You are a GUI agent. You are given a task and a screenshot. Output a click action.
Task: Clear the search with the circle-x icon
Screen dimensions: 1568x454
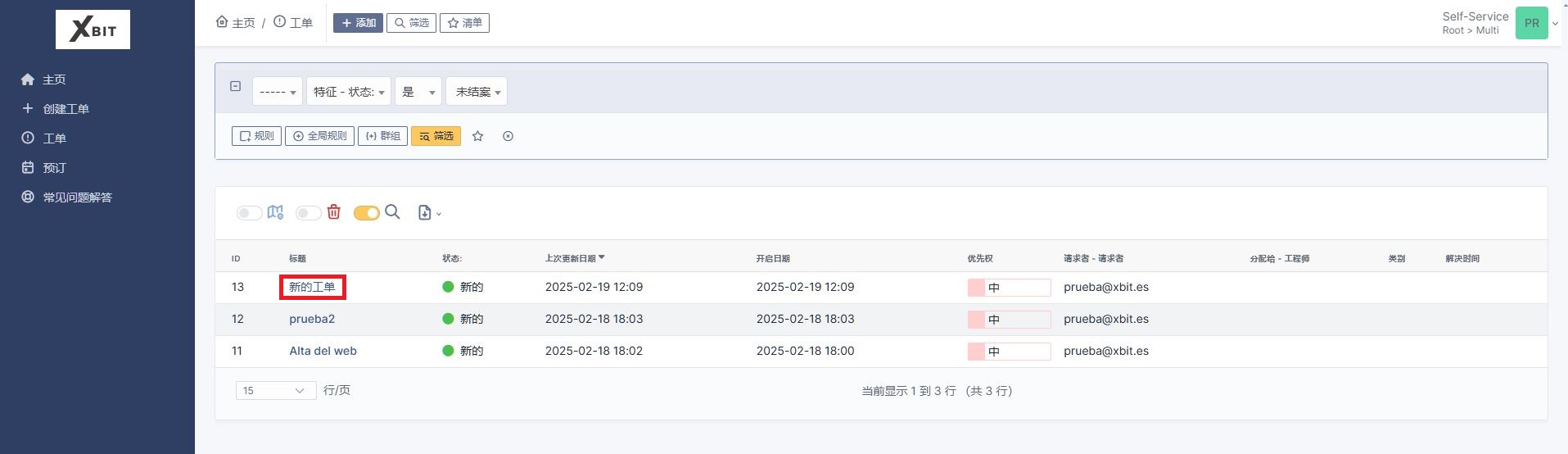(x=508, y=136)
